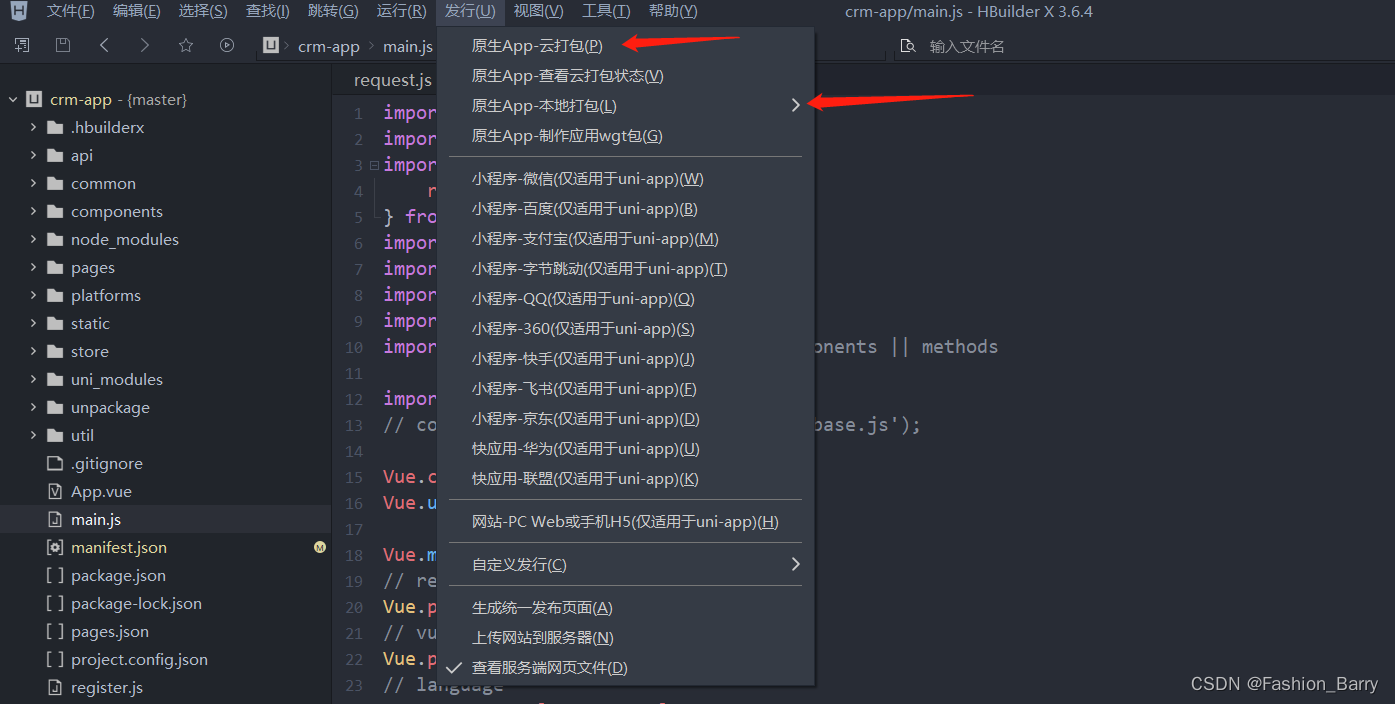Select 快应用-华为 menu entry
The width and height of the screenshot is (1395, 704).
pyautogui.click(x=626, y=448)
